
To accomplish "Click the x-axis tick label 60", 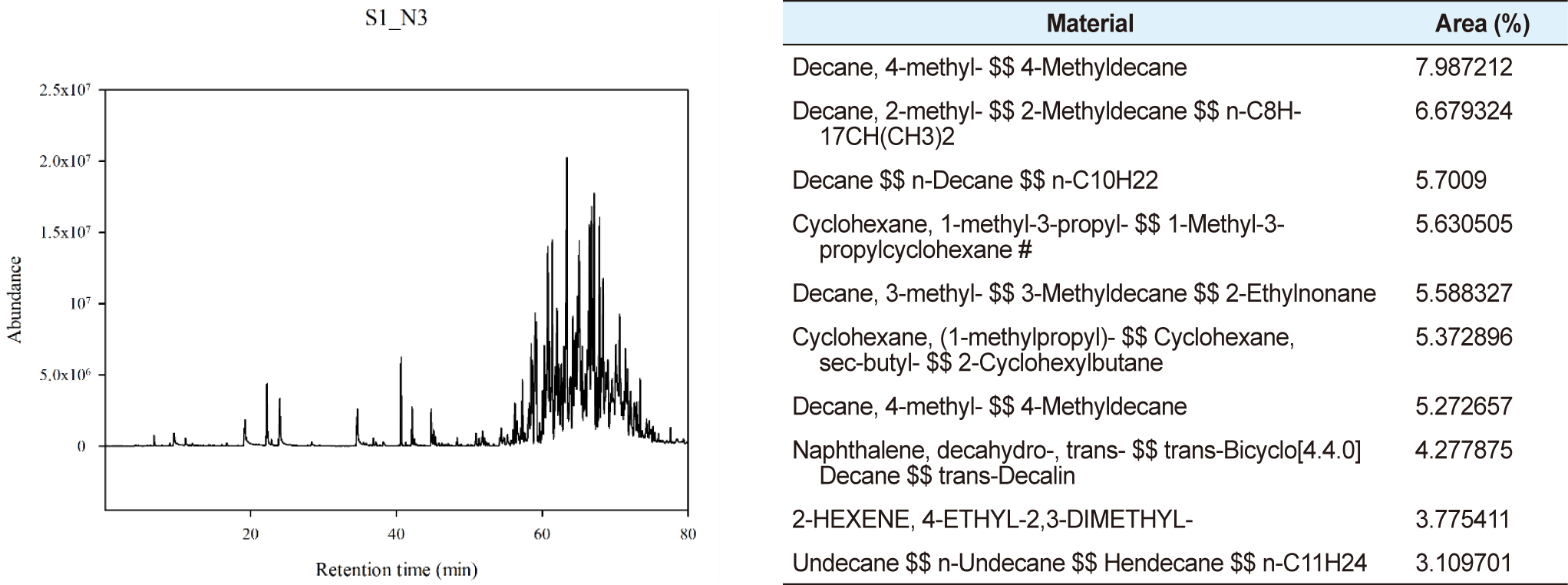I will (x=542, y=534).
